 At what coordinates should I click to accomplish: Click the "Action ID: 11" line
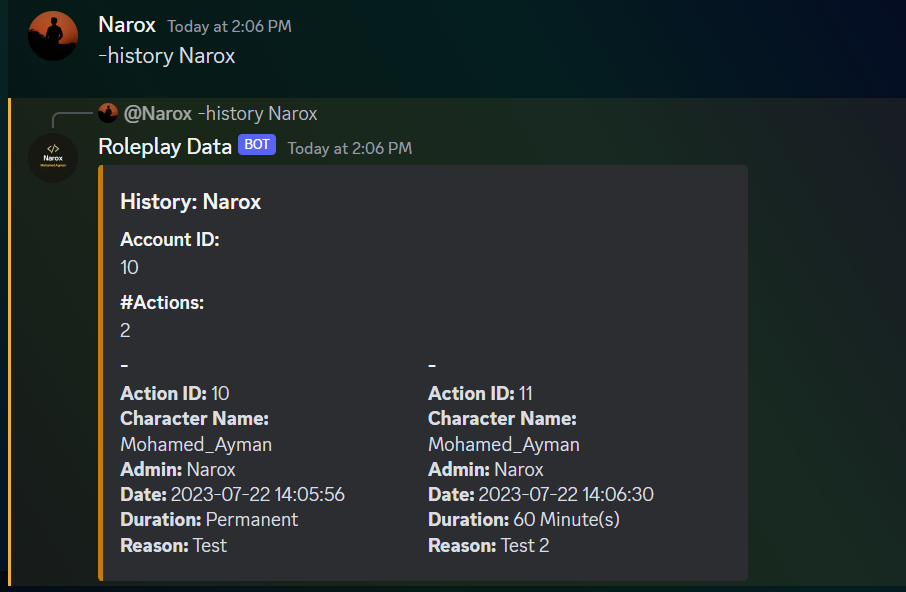[x=482, y=393]
